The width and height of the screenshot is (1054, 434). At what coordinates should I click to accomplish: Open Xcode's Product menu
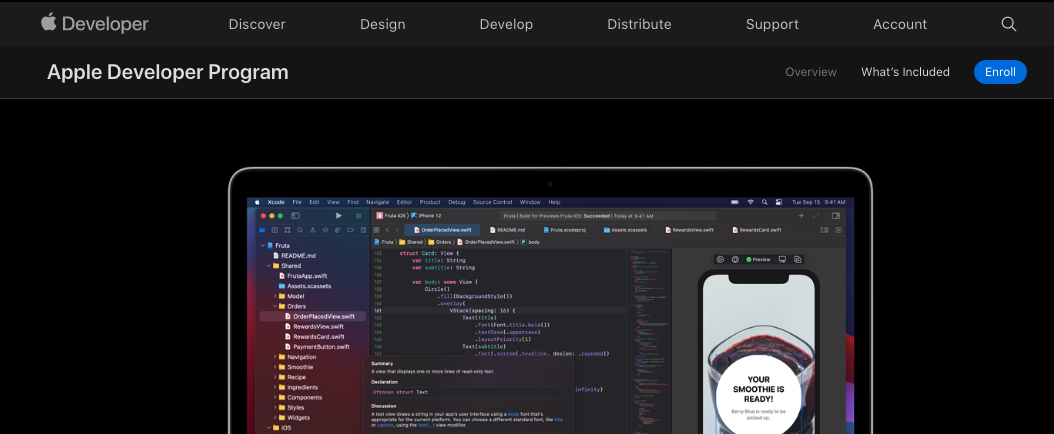click(430, 202)
